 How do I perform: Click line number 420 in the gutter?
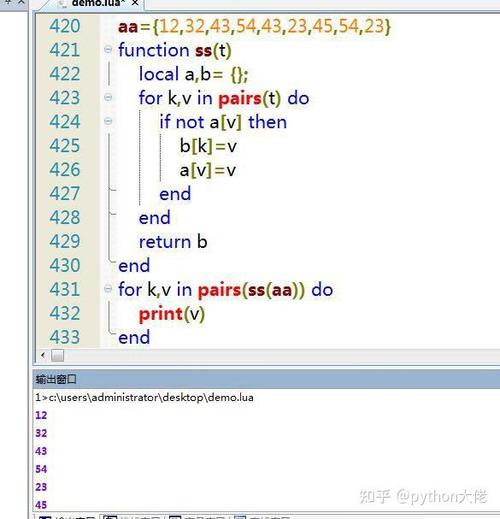point(65,26)
